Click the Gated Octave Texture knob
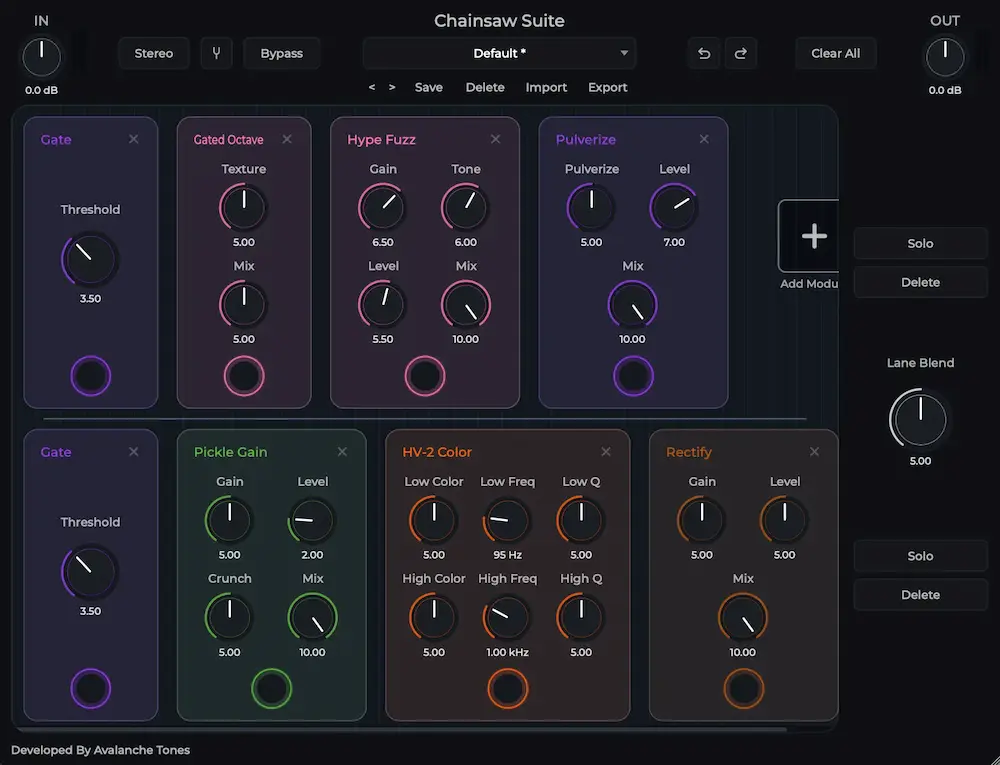Screen dimensions: 1000x765 [244, 207]
